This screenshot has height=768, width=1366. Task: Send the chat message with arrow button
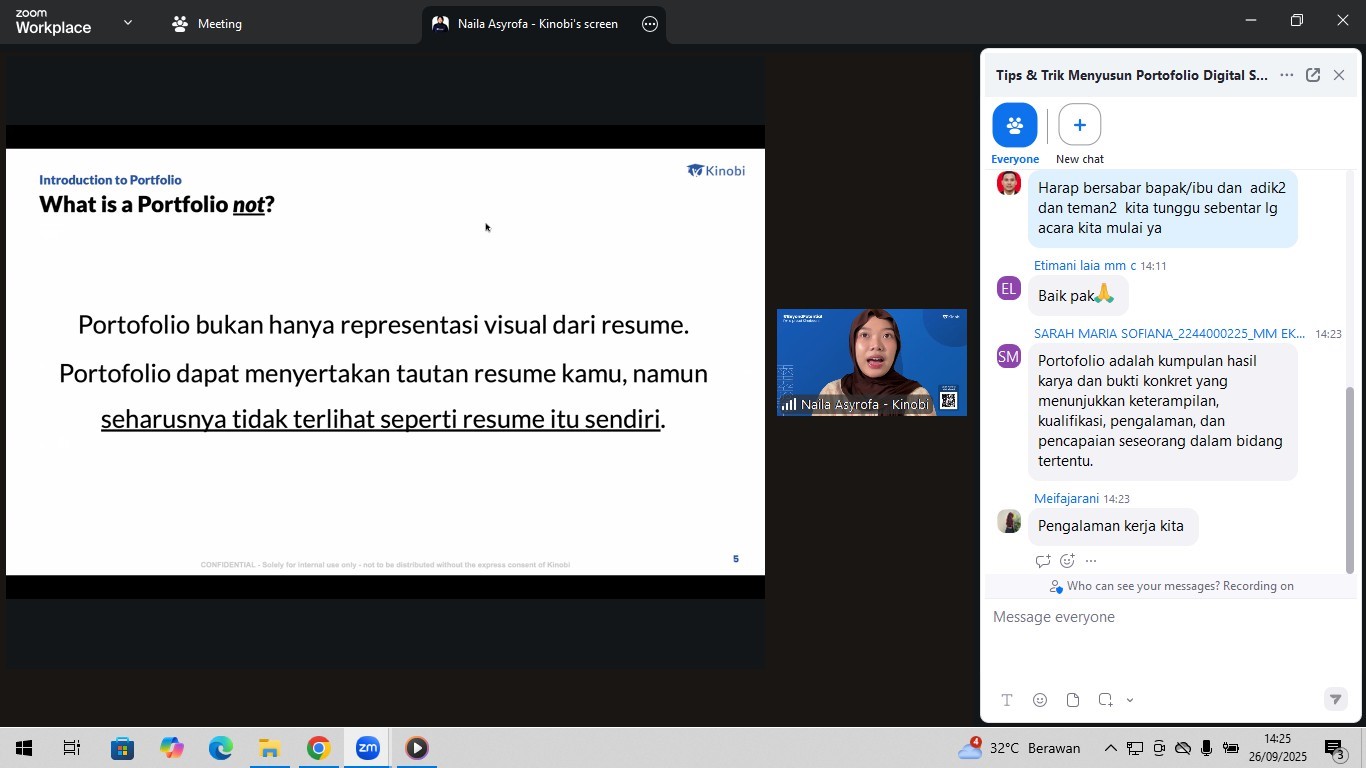(x=1335, y=700)
